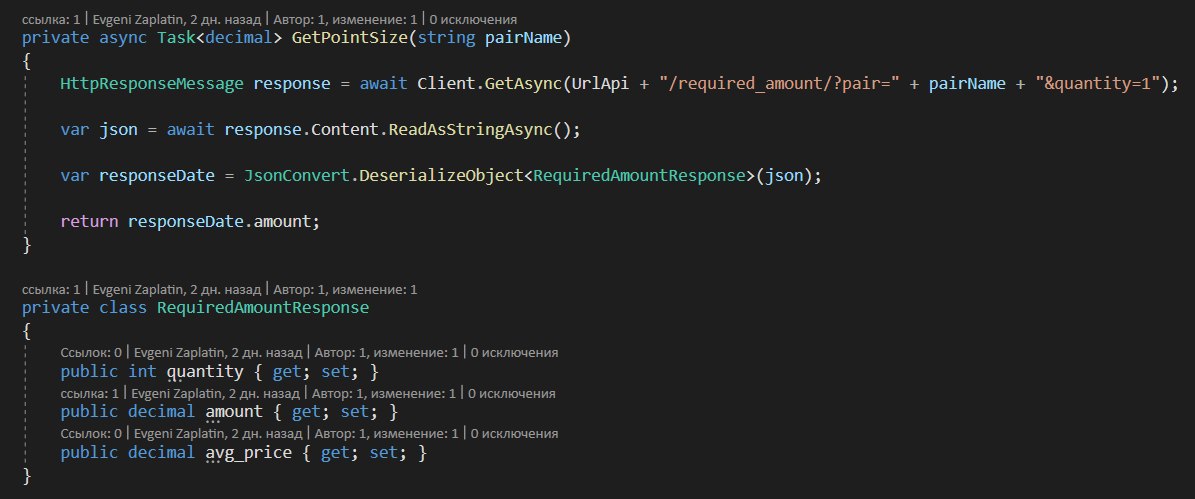Screen dimensions: 1195x499
Task: Click the ReadAsStringAsync method call
Action: [x=470, y=130]
